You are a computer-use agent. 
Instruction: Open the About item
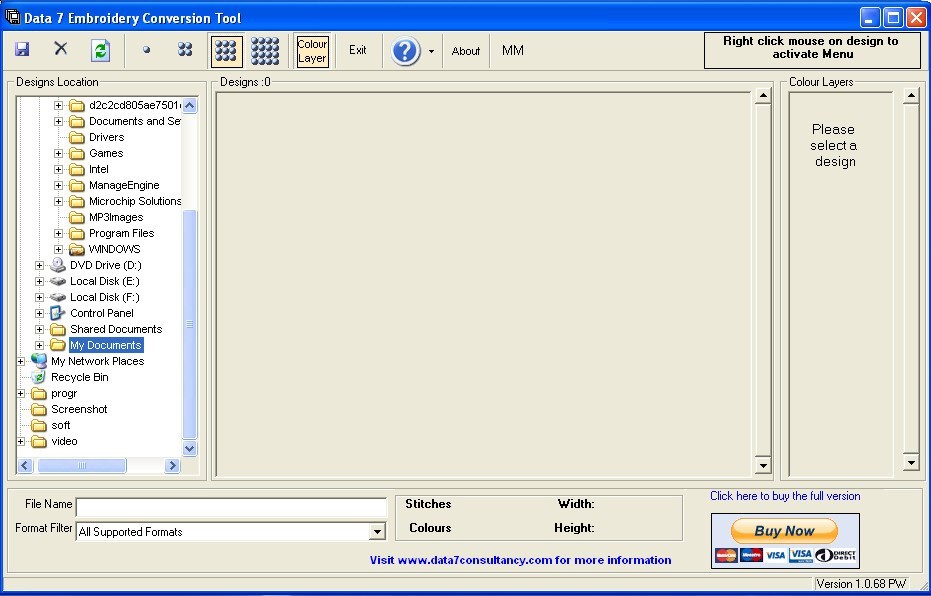[466, 51]
